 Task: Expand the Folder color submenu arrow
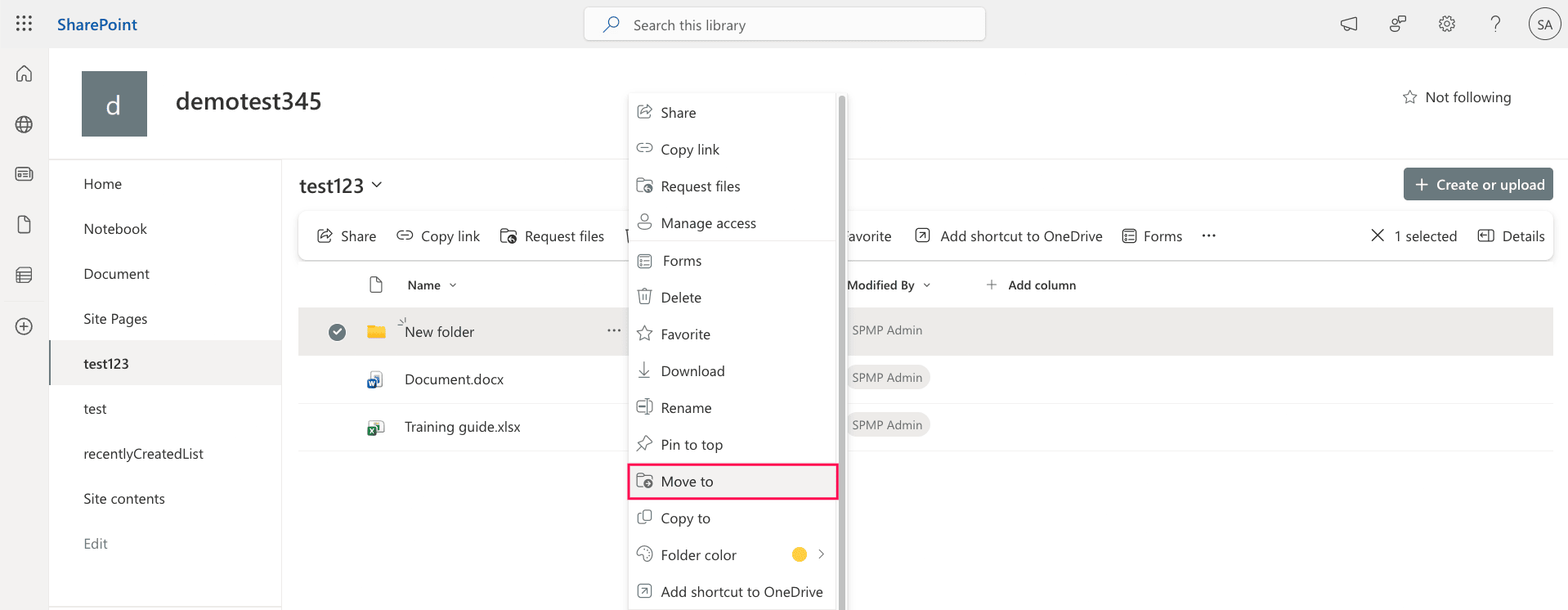tap(821, 554)
